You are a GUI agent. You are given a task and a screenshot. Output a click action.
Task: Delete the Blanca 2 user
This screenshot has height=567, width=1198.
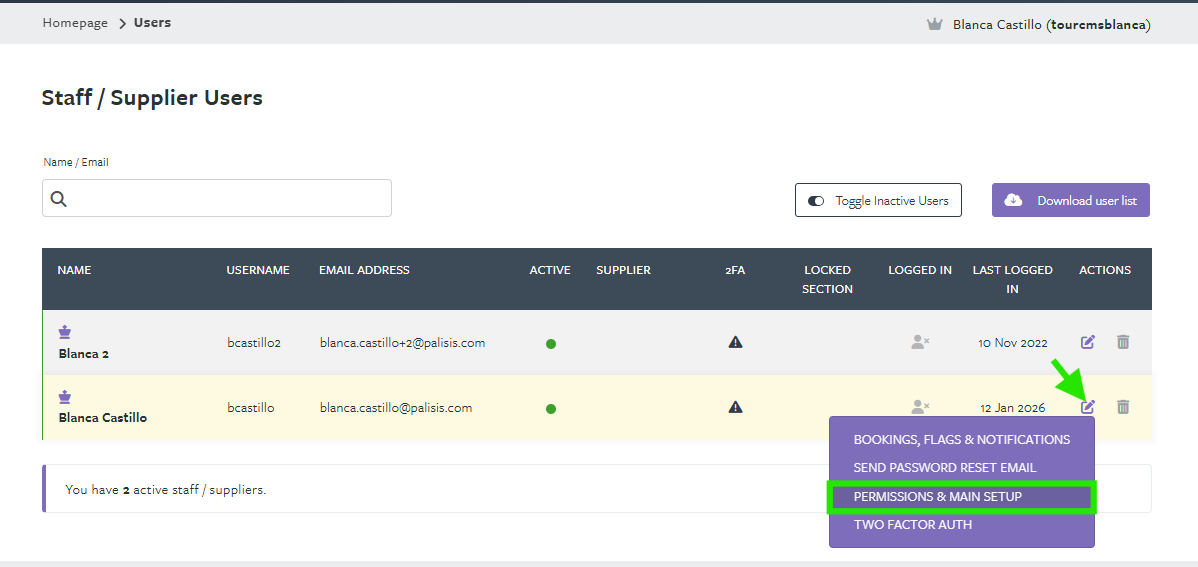pyautogui.click(x=1122, y=342)
